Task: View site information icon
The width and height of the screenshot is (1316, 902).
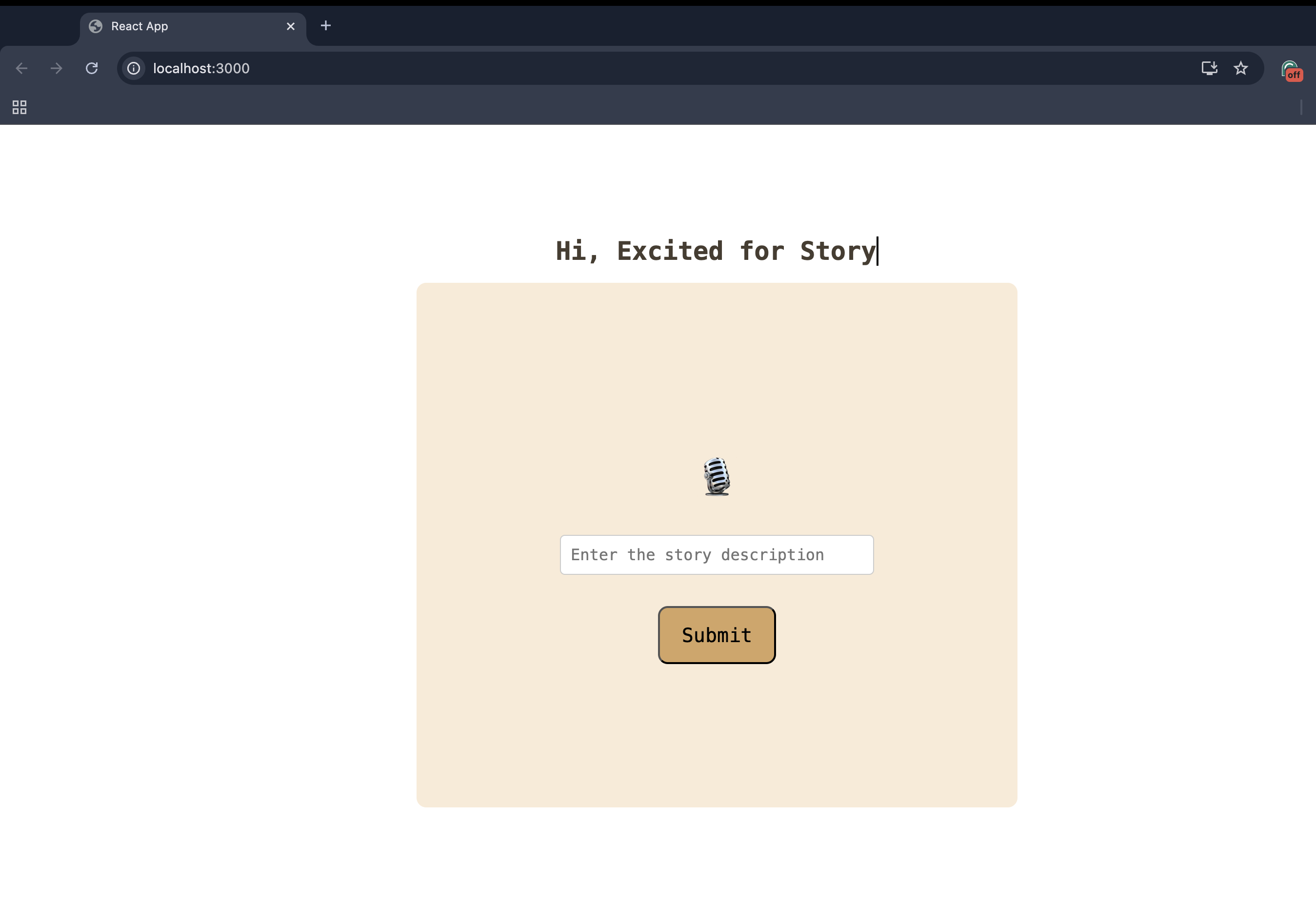Action: 134,68
